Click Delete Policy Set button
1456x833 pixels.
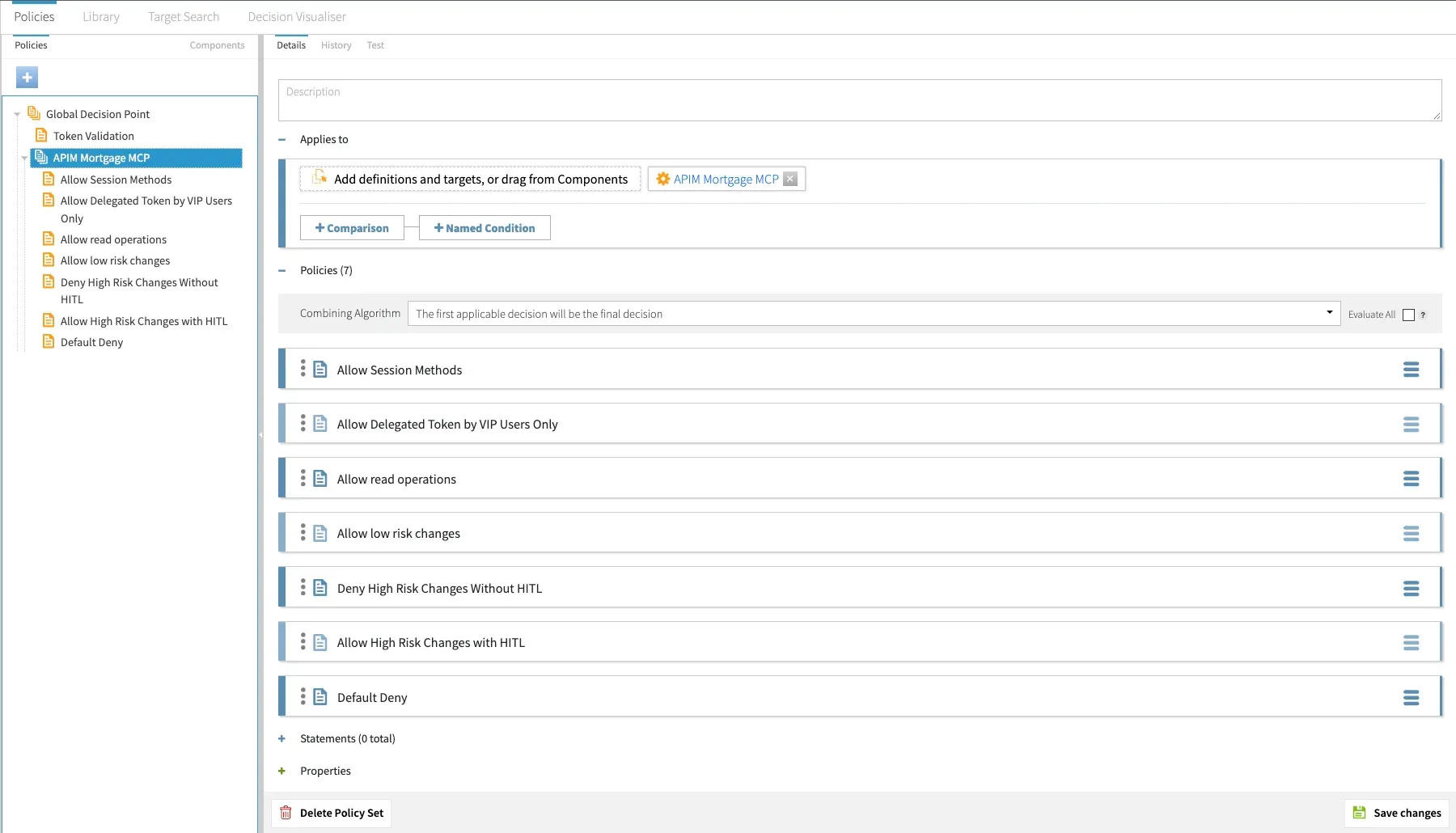[332, 813]
